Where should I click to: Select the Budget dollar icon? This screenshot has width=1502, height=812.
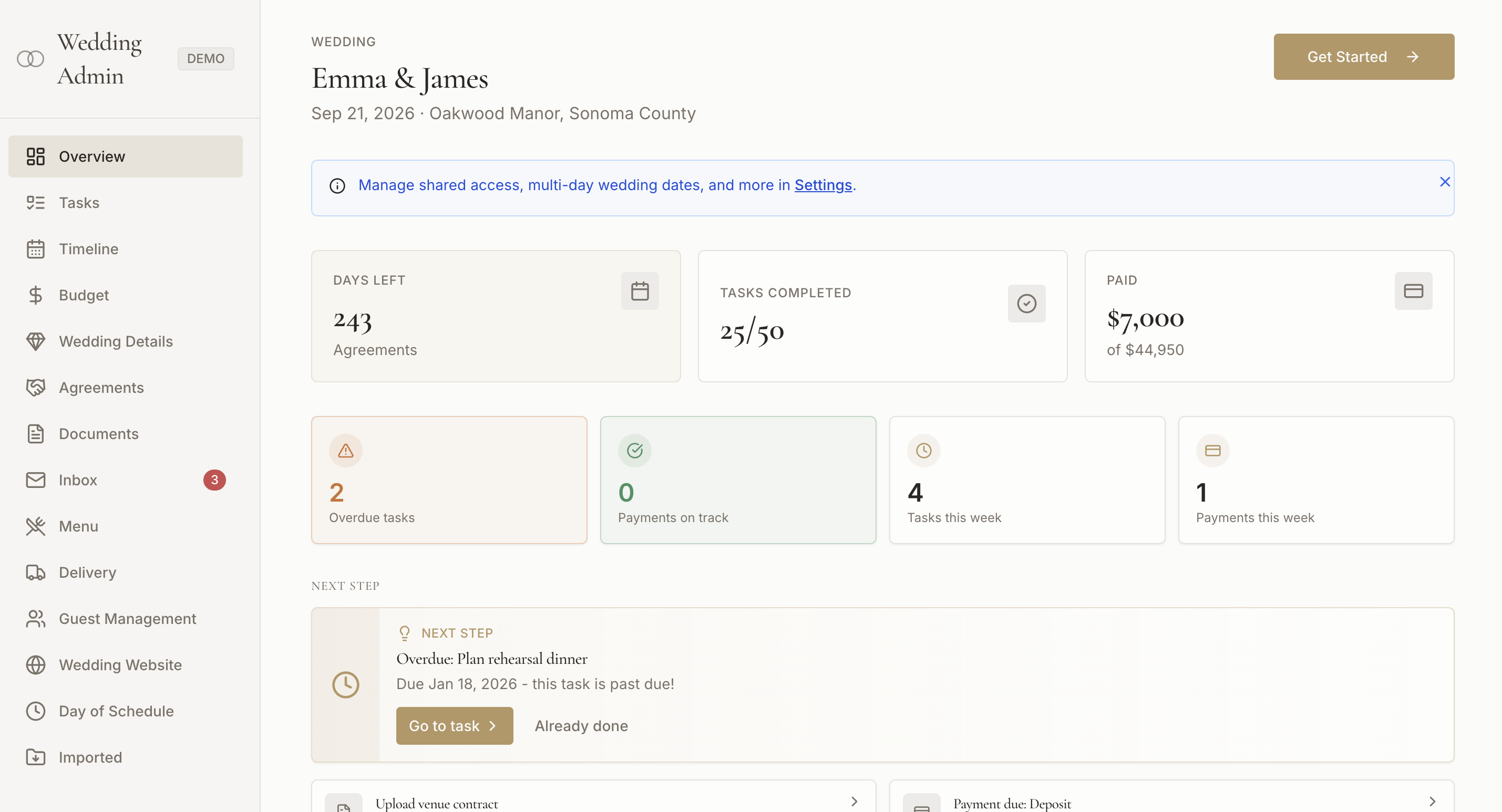(x=36, y=295)
